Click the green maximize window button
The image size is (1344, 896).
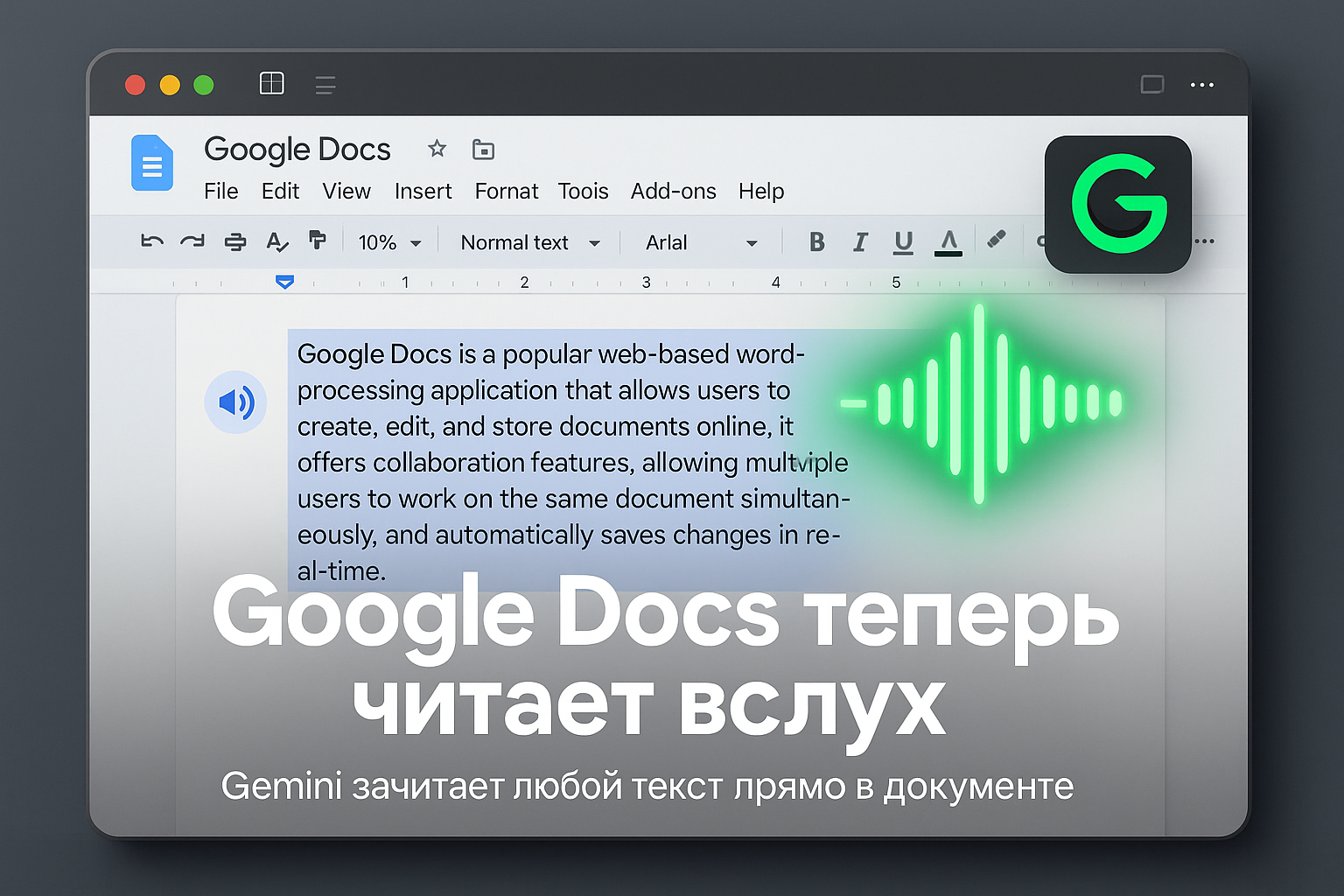[204, 84]
